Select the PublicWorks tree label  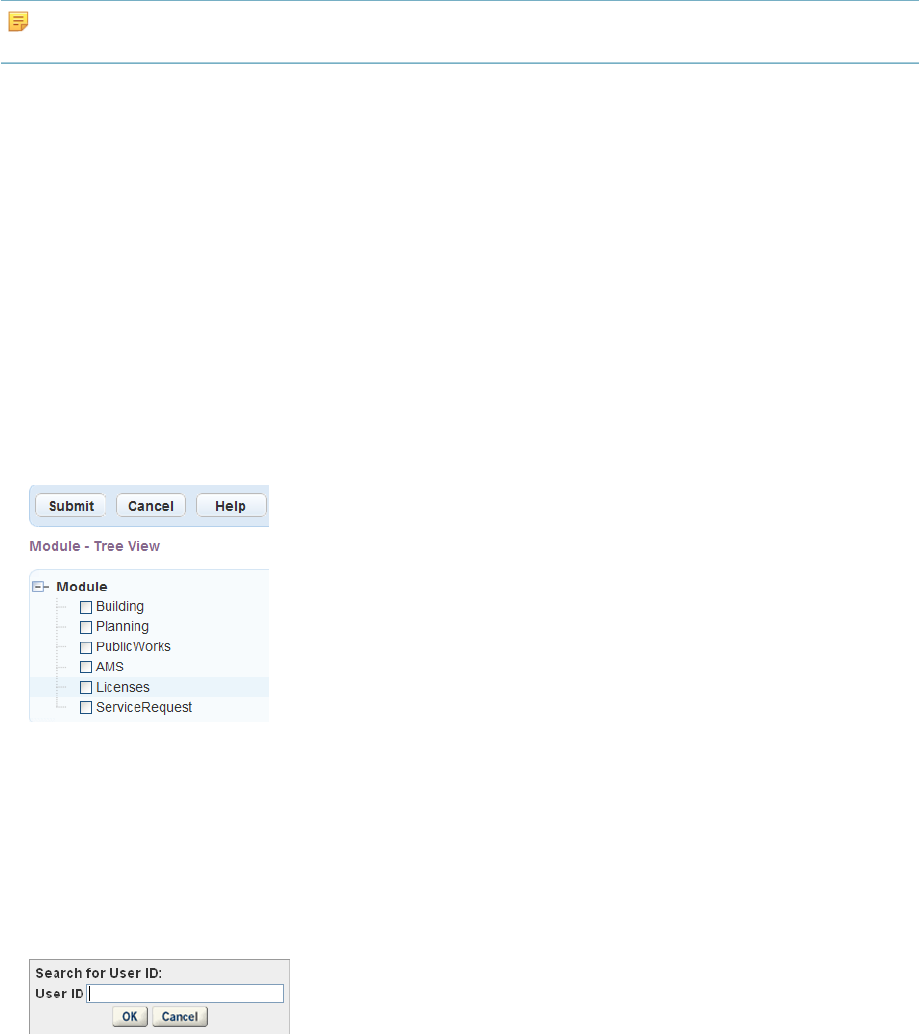tap(133, 647)
